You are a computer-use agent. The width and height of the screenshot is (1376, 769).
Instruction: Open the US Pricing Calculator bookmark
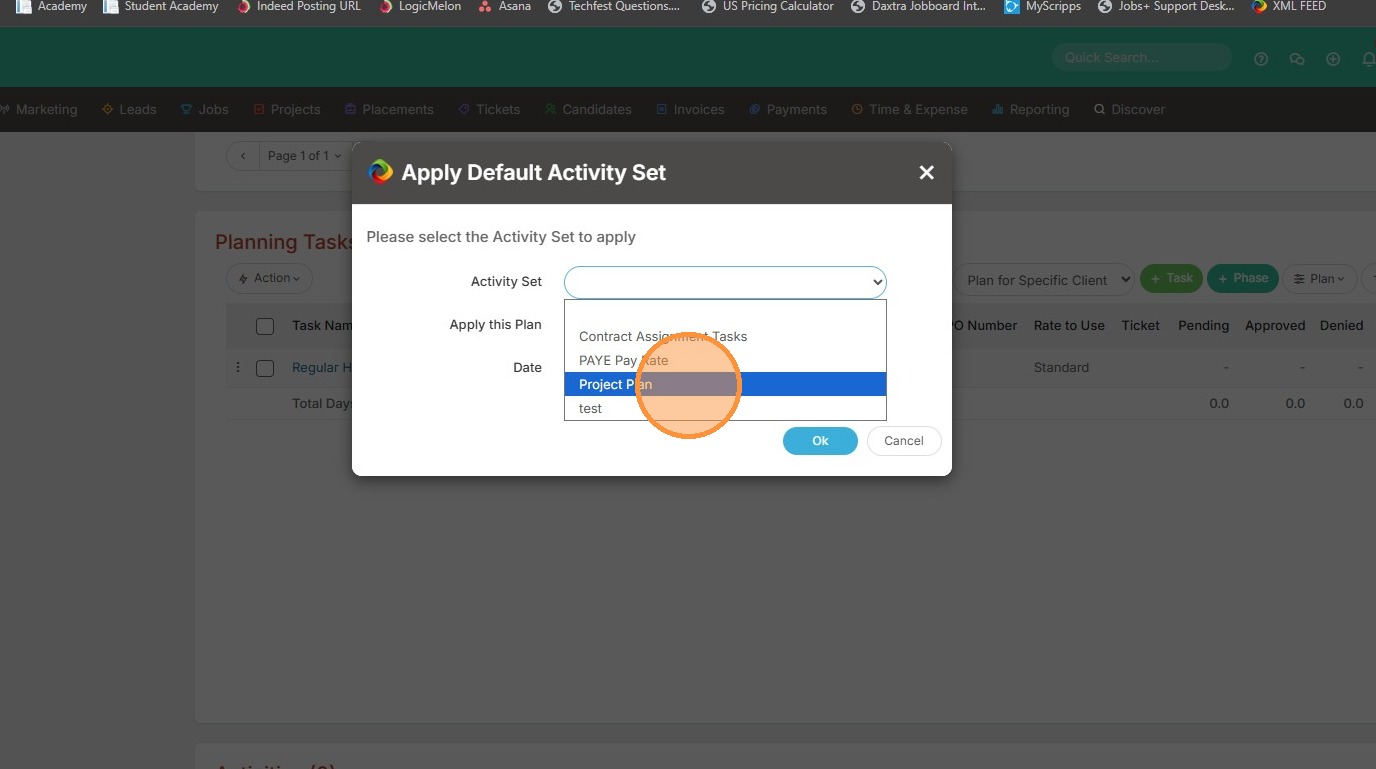[x=768, y=6]
